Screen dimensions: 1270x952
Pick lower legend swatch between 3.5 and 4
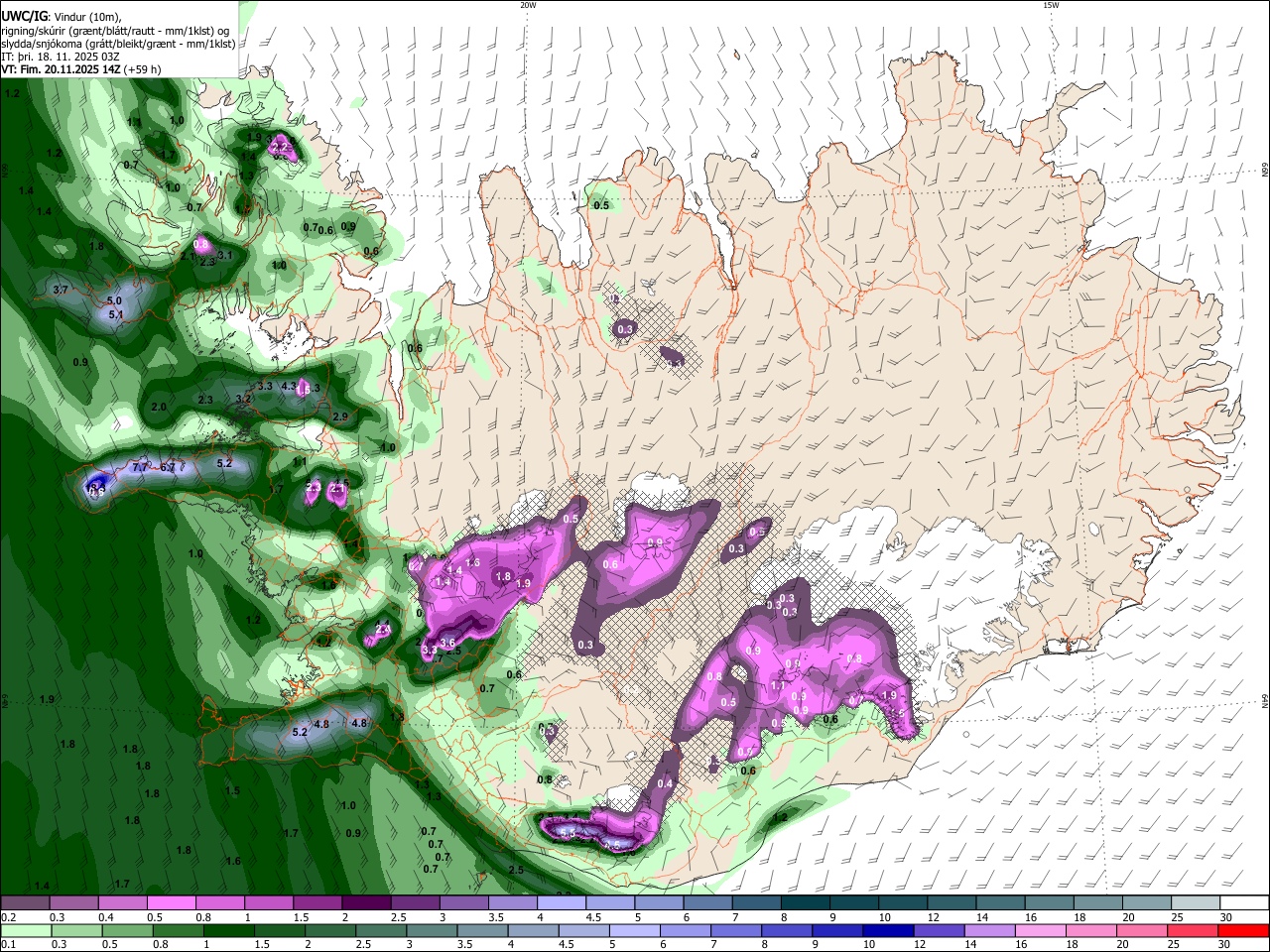[483, 930]
